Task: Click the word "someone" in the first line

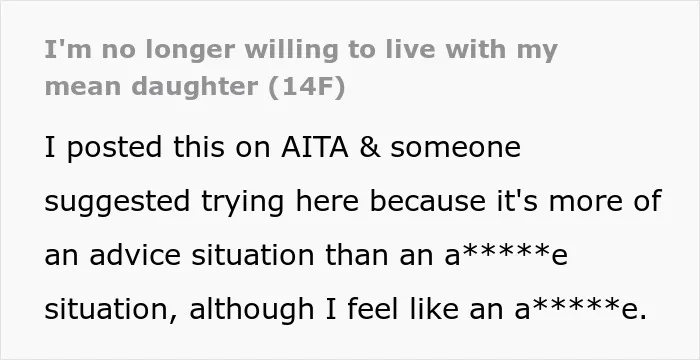Action: 455,147
